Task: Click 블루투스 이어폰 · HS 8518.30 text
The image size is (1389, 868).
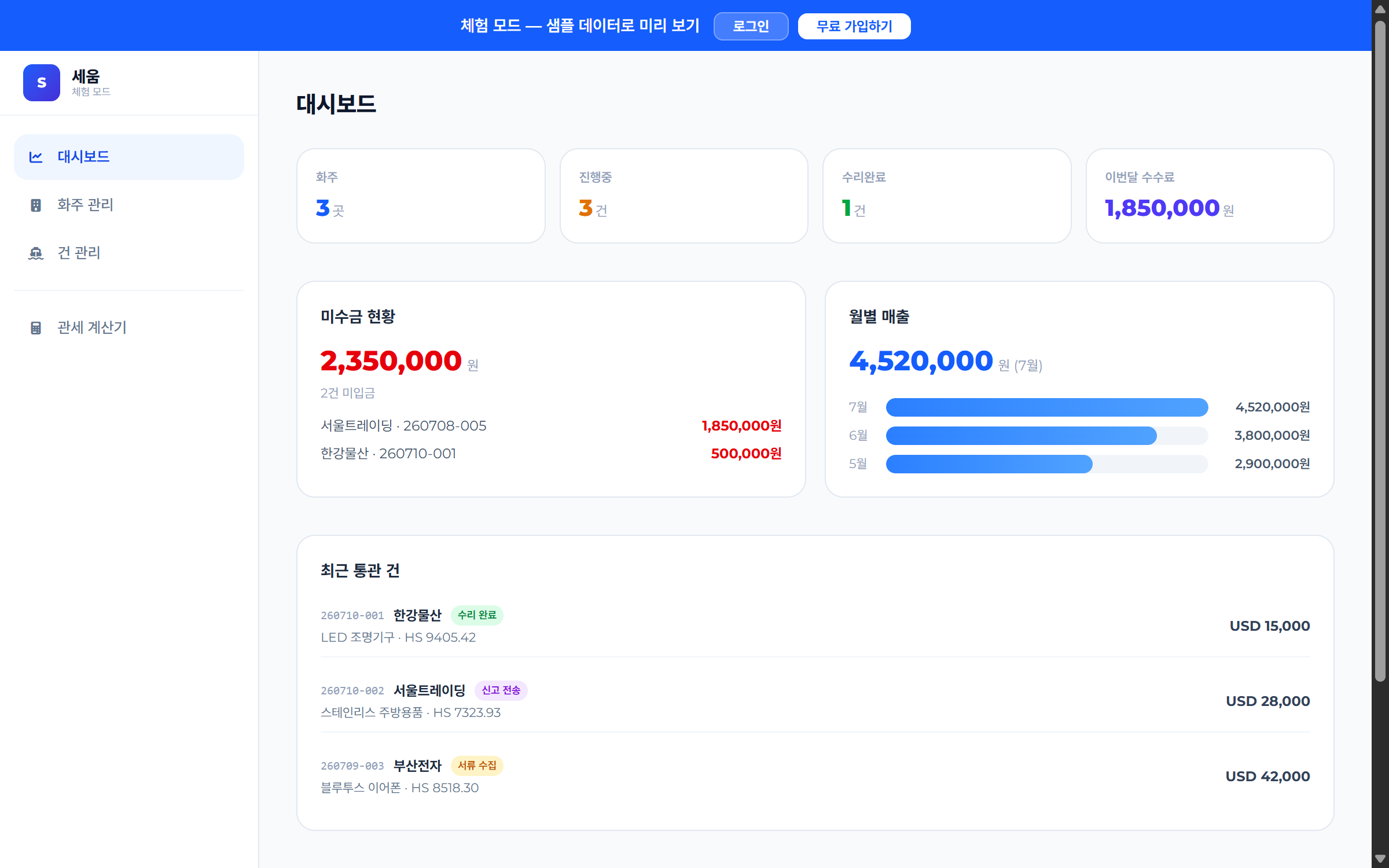Action: (400, 788)
